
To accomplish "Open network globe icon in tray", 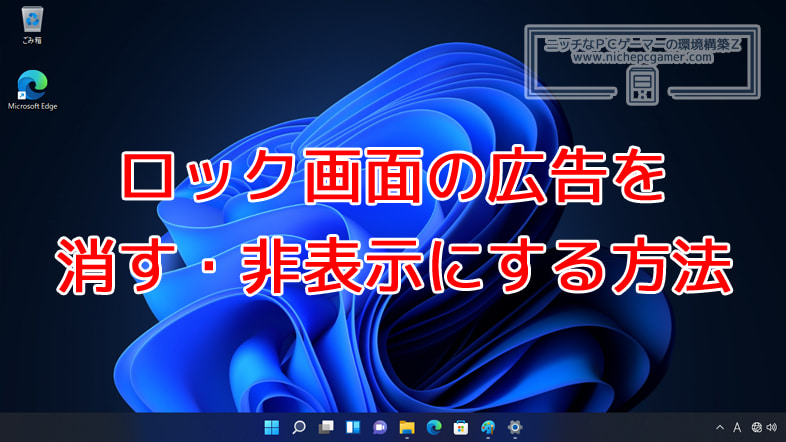I will (x=757, y=427).
